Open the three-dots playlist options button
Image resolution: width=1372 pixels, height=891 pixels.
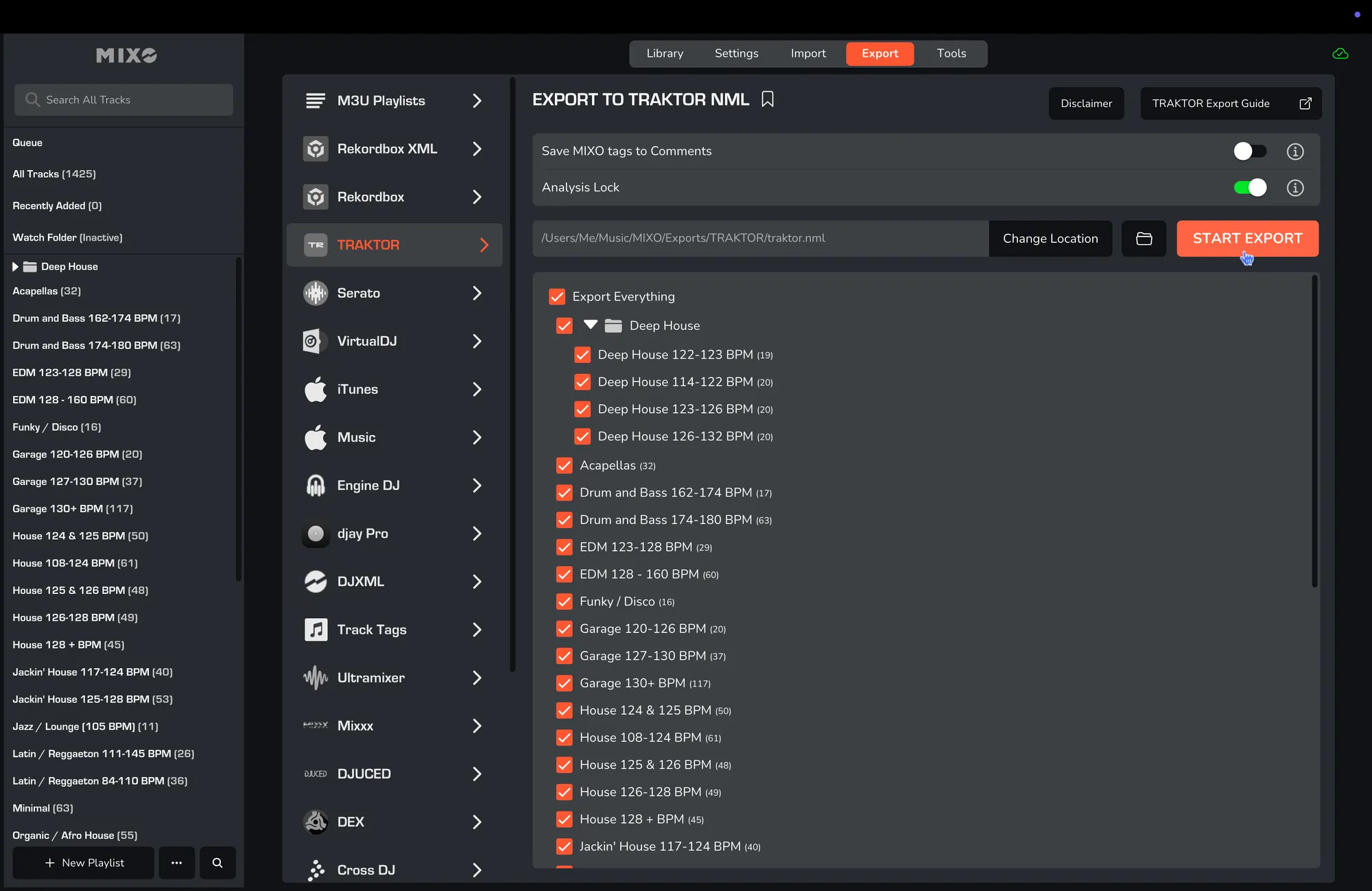tap(176, 863)
